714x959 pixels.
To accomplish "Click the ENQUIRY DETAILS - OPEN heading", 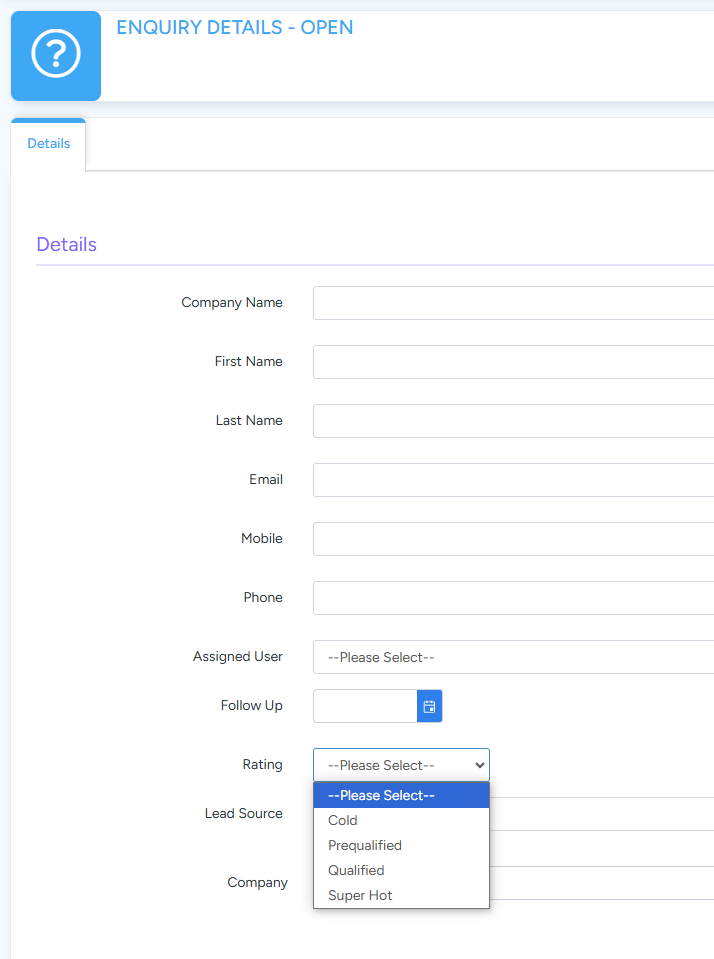I will pos(234,28).
